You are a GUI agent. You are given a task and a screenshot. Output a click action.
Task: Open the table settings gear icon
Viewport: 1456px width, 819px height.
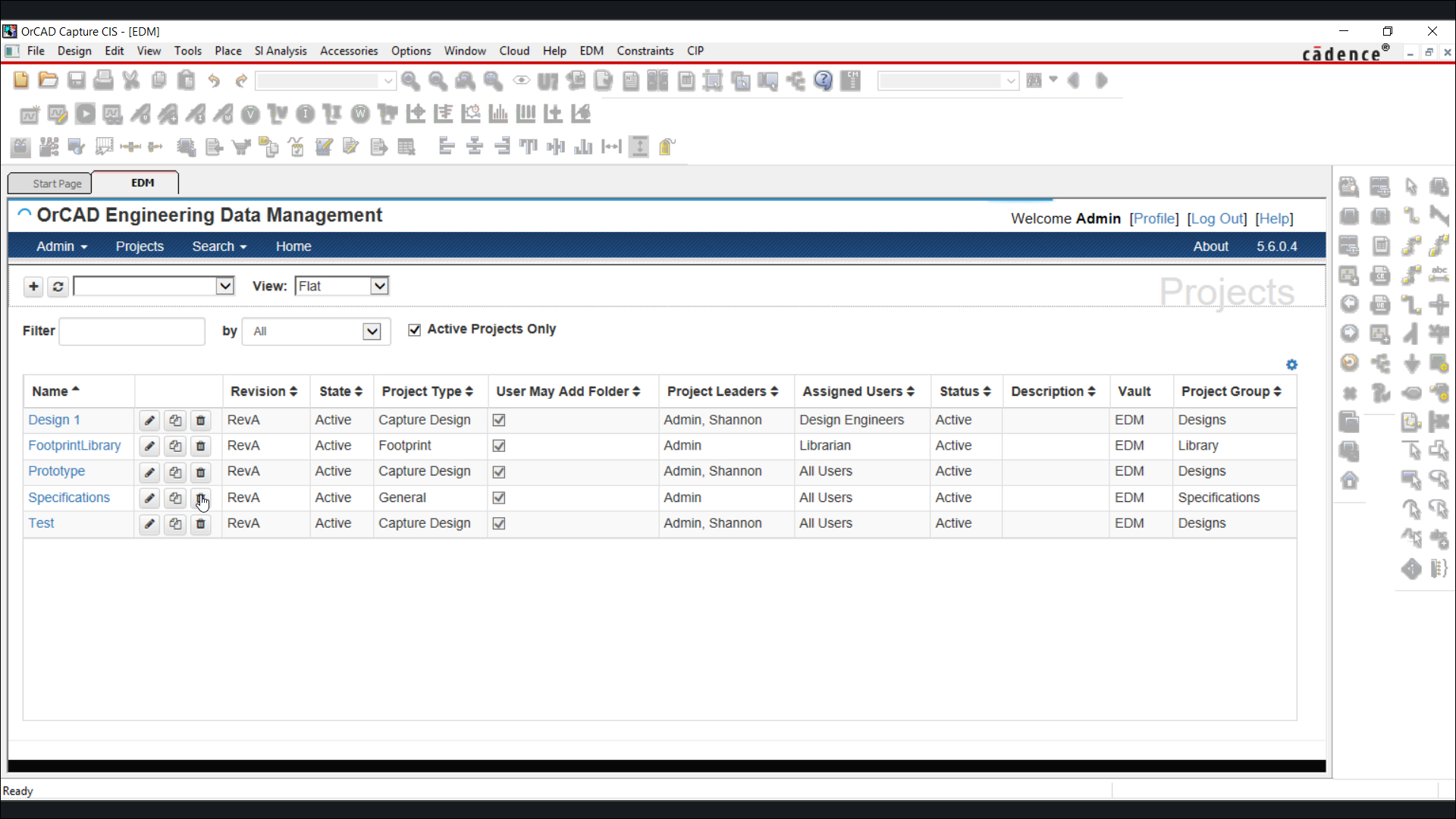point(1291,365)
